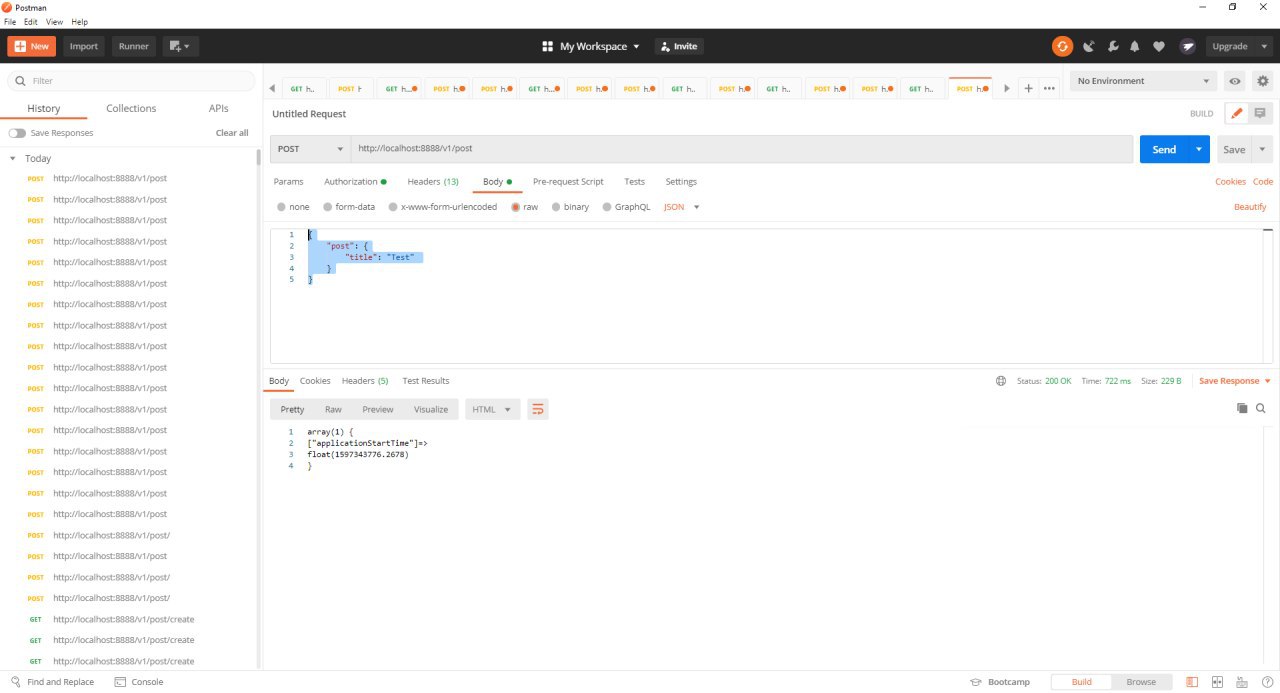Click the globe network info icon
1280x693 pixels.
point(1001,381)
